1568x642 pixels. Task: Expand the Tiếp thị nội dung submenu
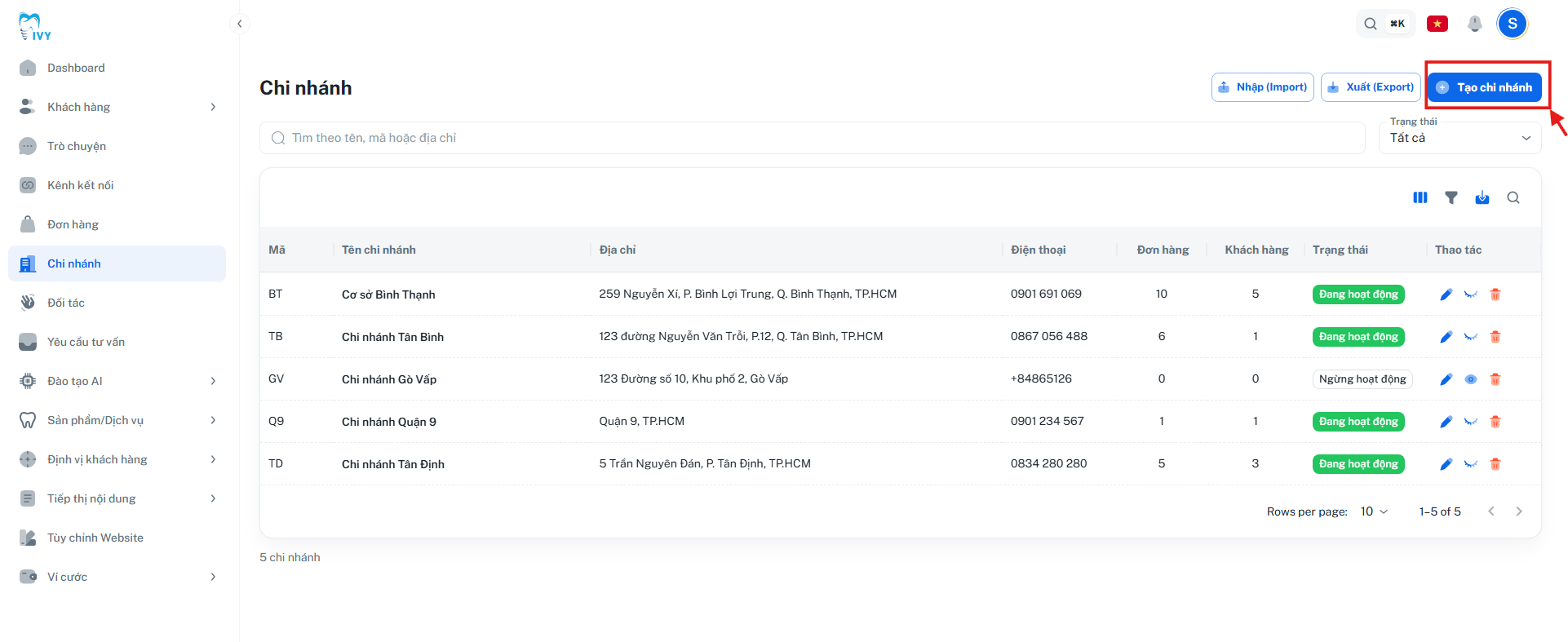213,498
